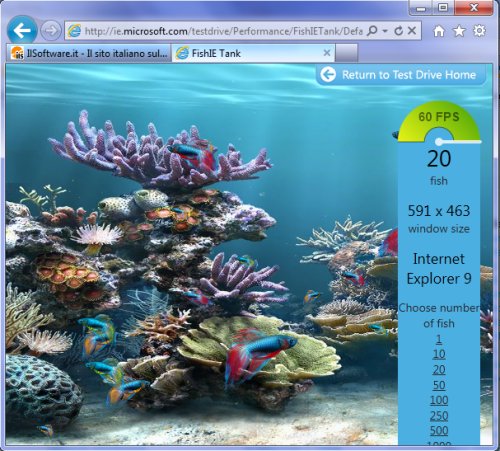The image size is (500, 451).
Task: Switch to the IlSoftware.it tab
Action: pyautogui.click(x=88, y=53)
